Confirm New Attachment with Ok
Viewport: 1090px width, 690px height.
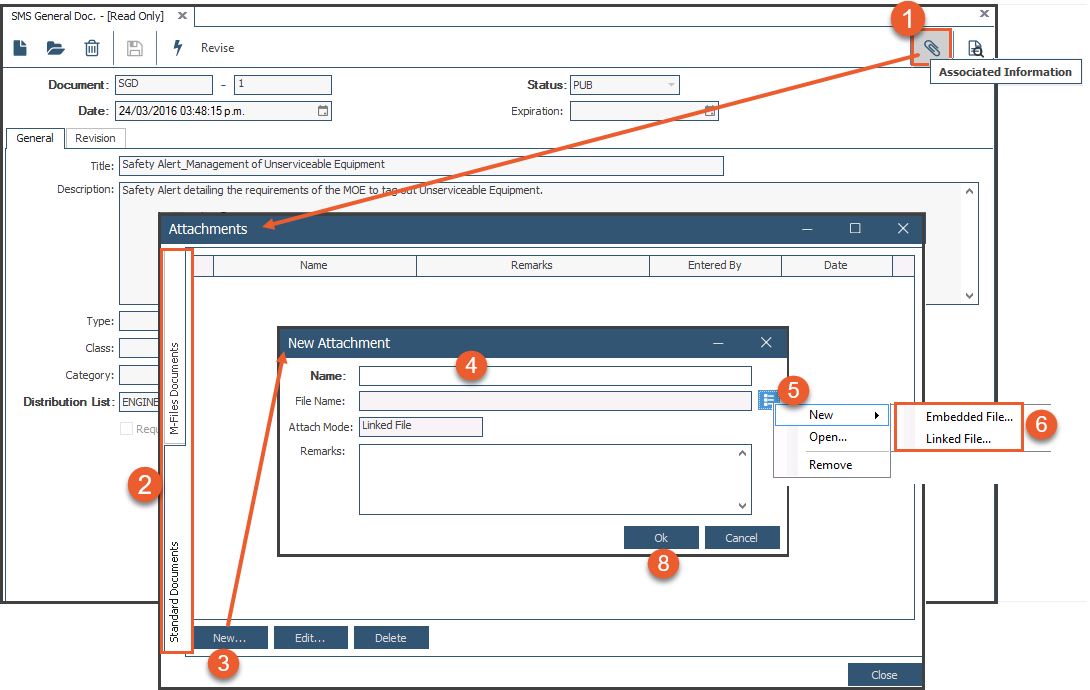click(661, 538)
